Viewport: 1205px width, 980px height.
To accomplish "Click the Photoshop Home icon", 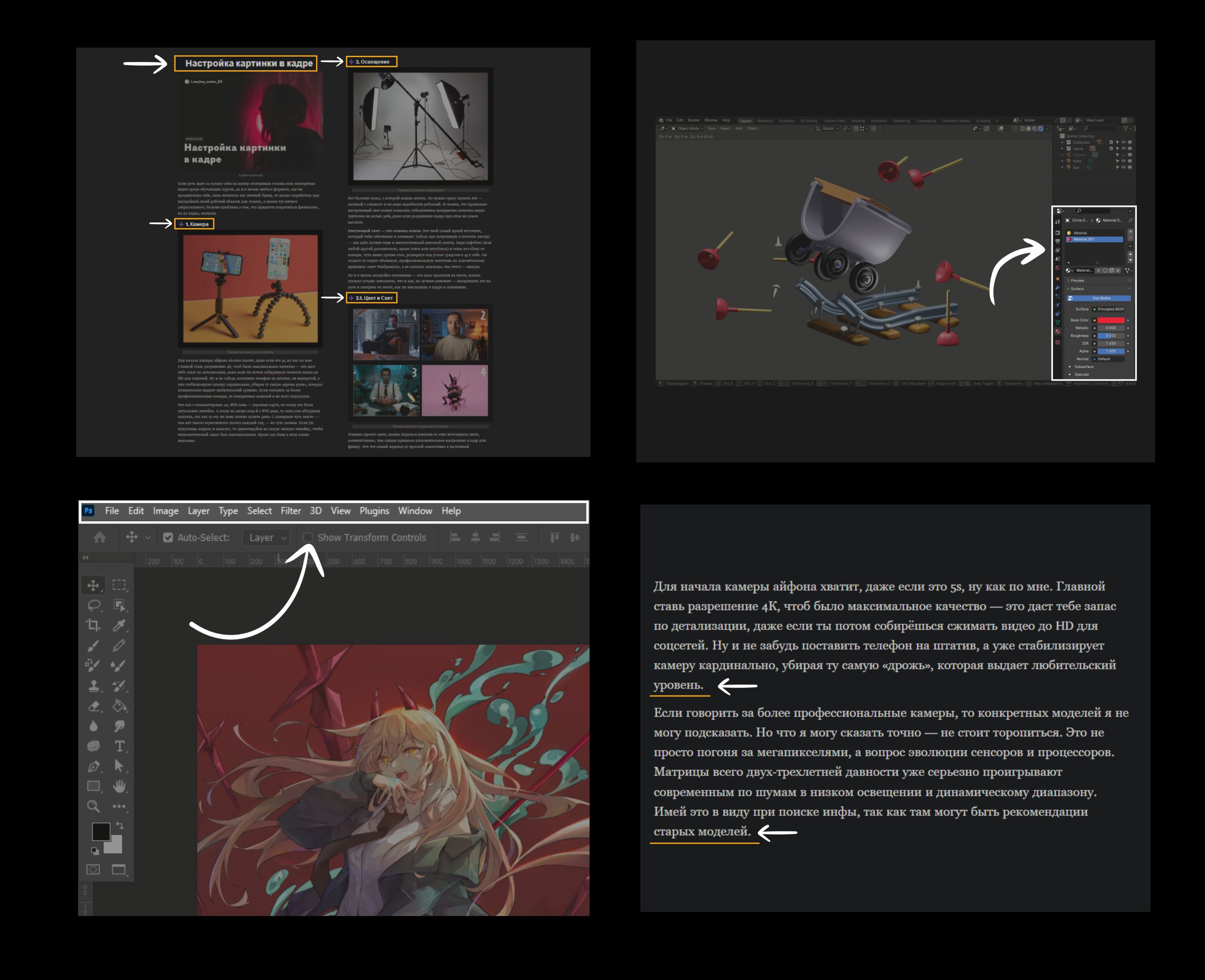I will click(x=100, y=538).
